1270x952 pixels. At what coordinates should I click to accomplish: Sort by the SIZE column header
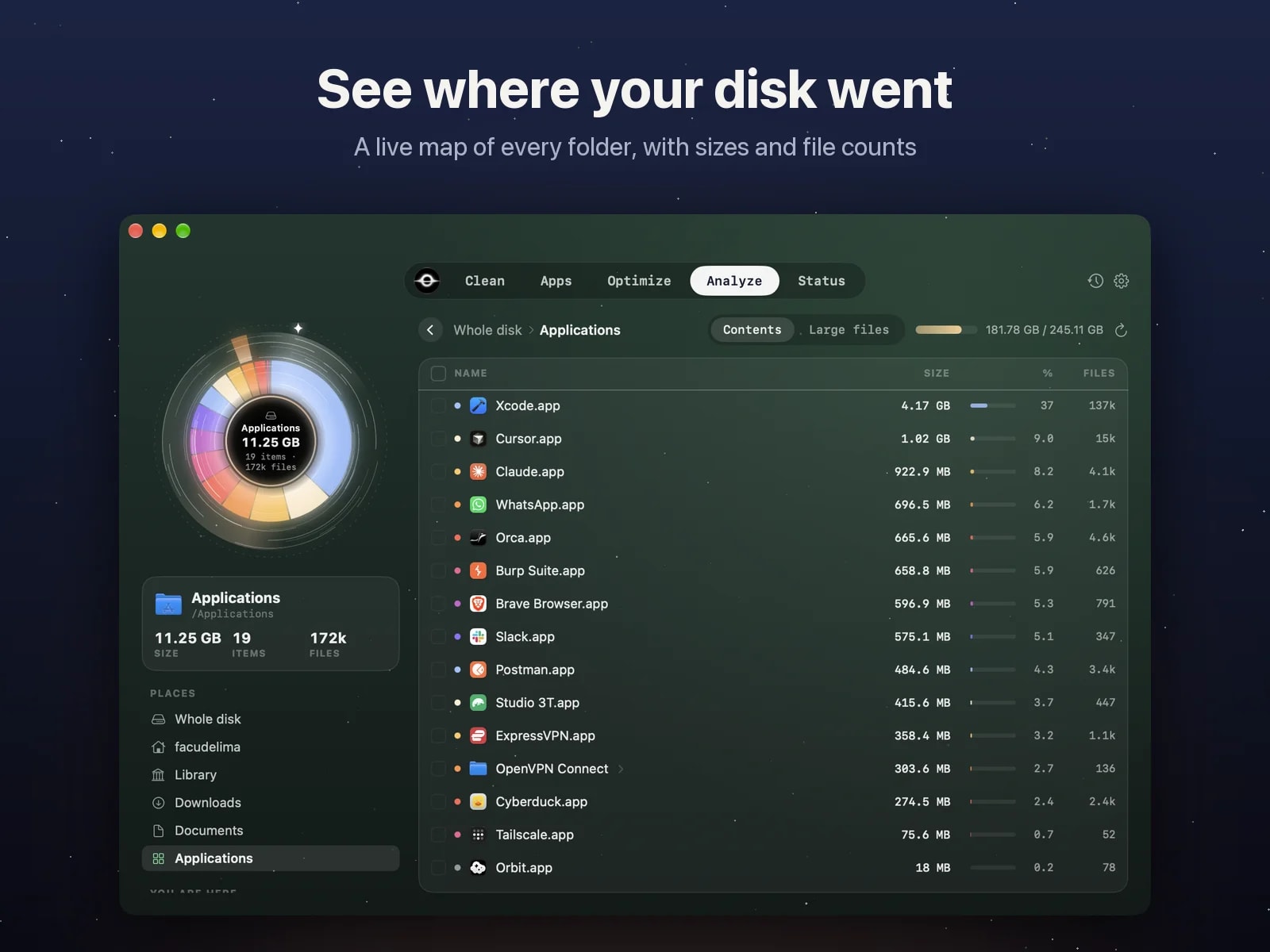pyautogui.click(x=936, y=373)
